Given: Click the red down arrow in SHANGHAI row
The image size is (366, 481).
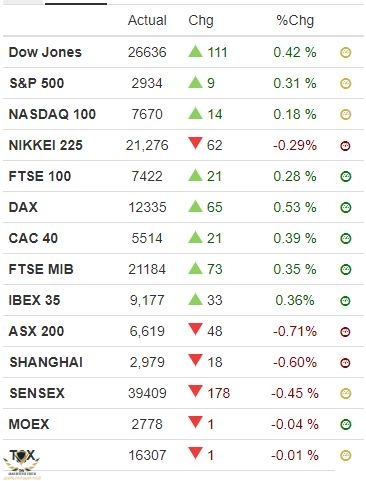Looking at the screenshot, I should click(195, 360).
